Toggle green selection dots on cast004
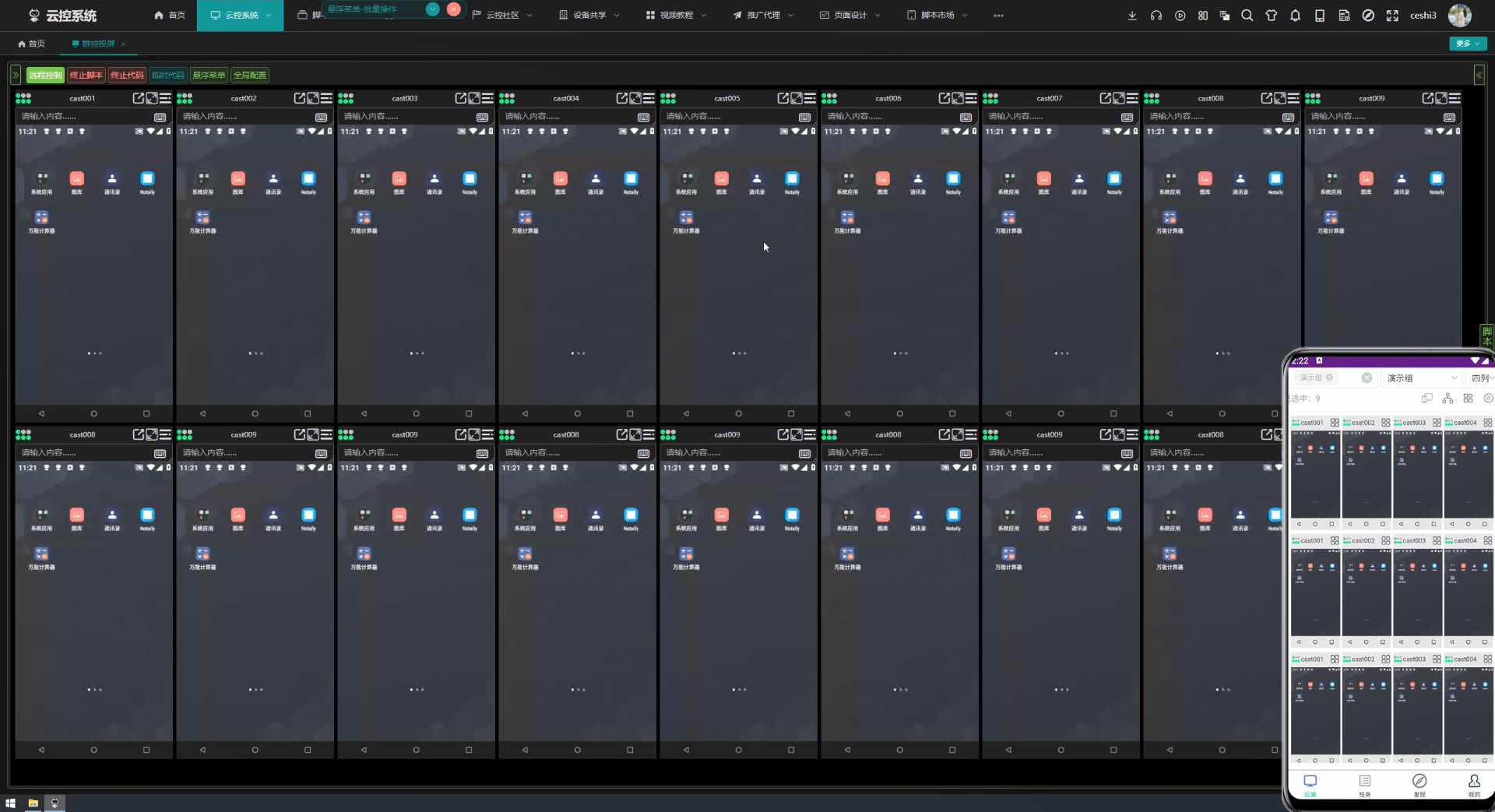Viewport: 1495px width, 812px height. click(x=507, y=98)
